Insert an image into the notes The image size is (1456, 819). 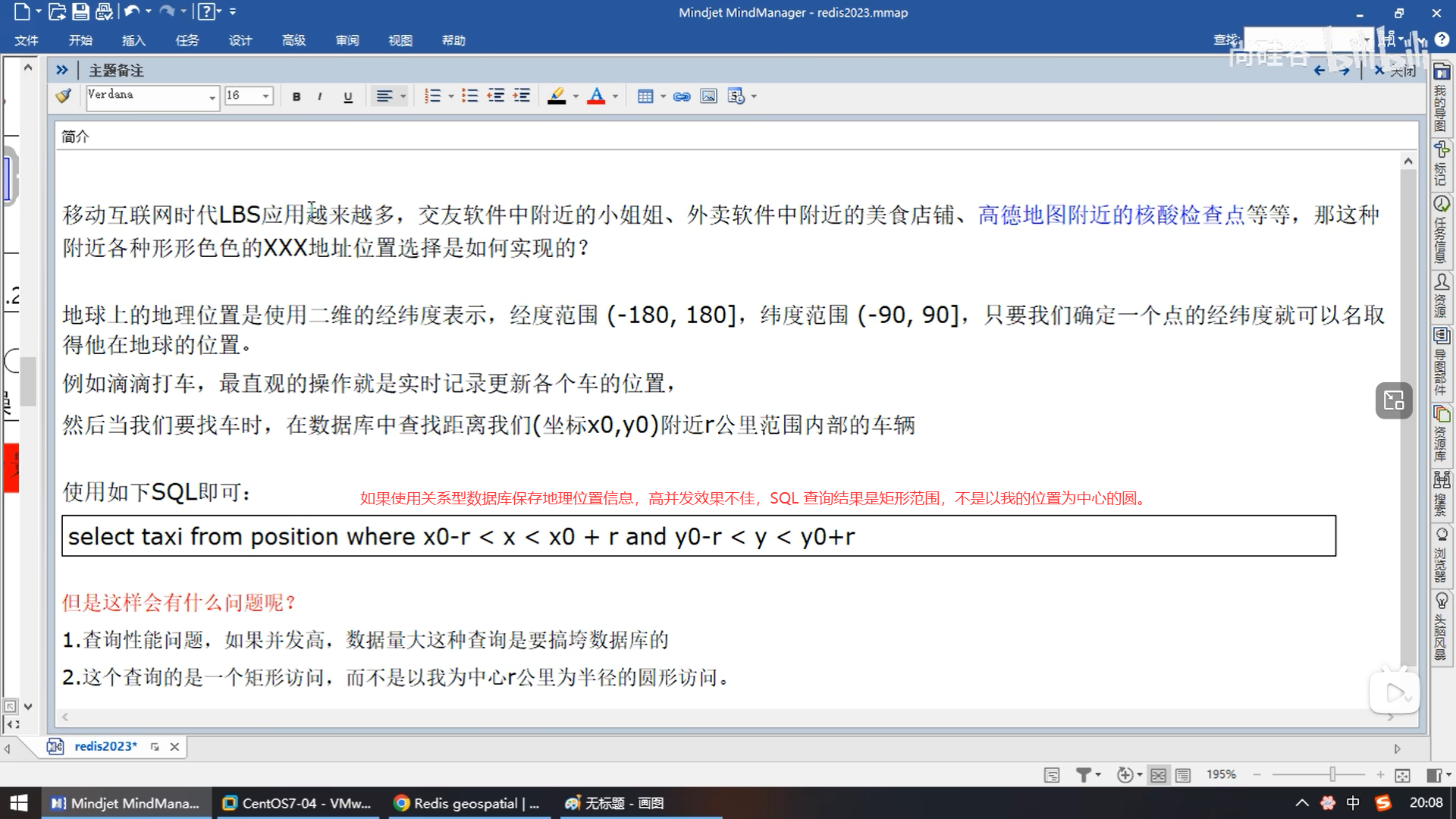(x=708, y=96)
